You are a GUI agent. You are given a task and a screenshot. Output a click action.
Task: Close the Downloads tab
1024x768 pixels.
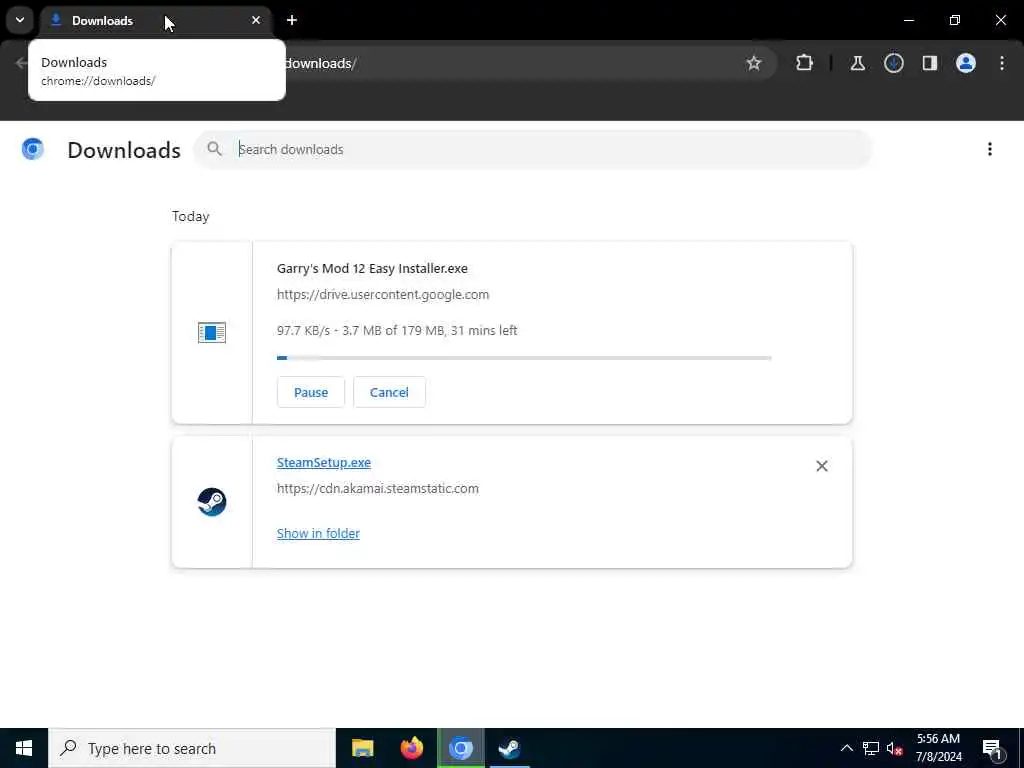(256, 20)
